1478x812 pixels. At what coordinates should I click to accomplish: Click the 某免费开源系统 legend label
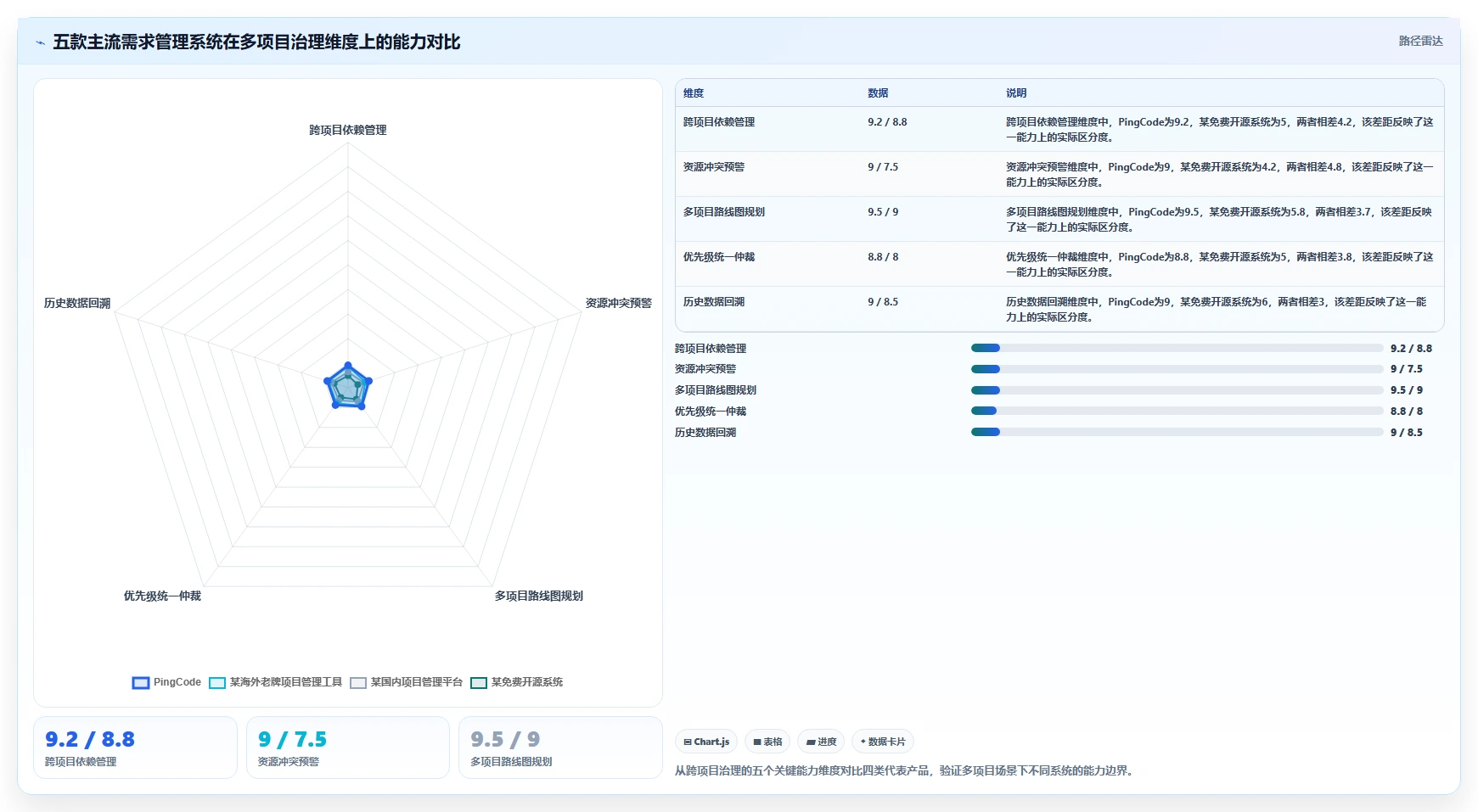coord(527,682)
